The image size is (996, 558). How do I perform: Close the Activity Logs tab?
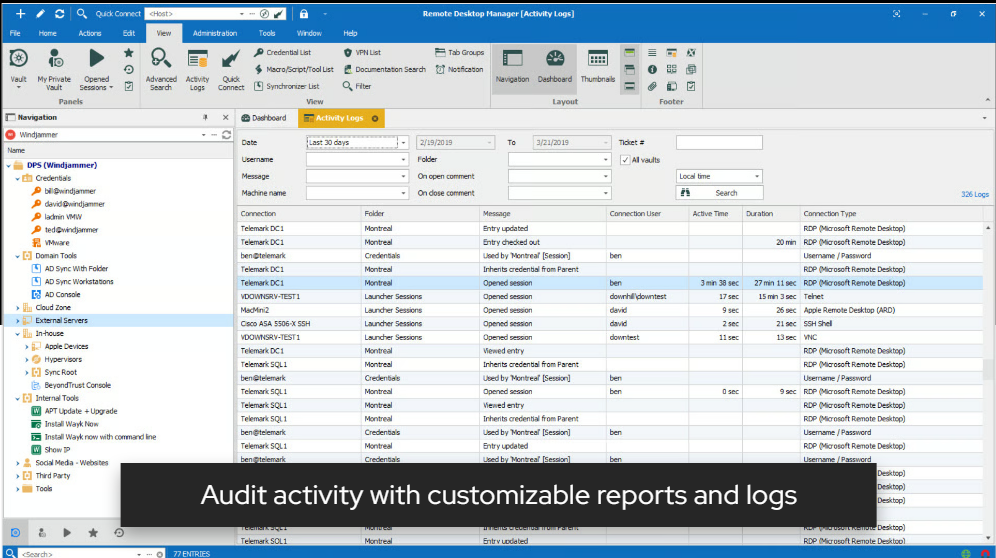pyautogui.click(x=375, y=118)
